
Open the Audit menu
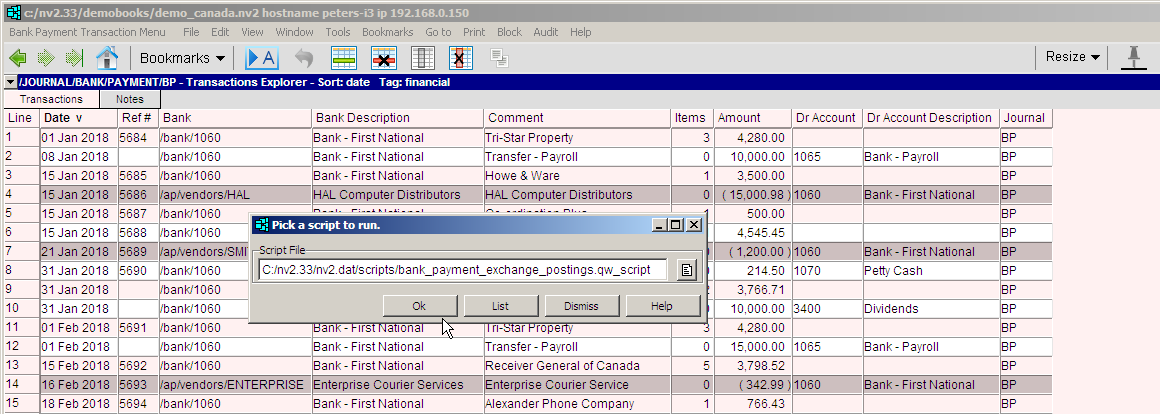tap(546, 32)
